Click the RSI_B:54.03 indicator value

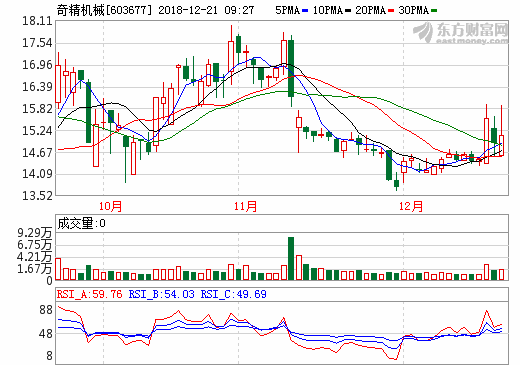coord(161,294)
